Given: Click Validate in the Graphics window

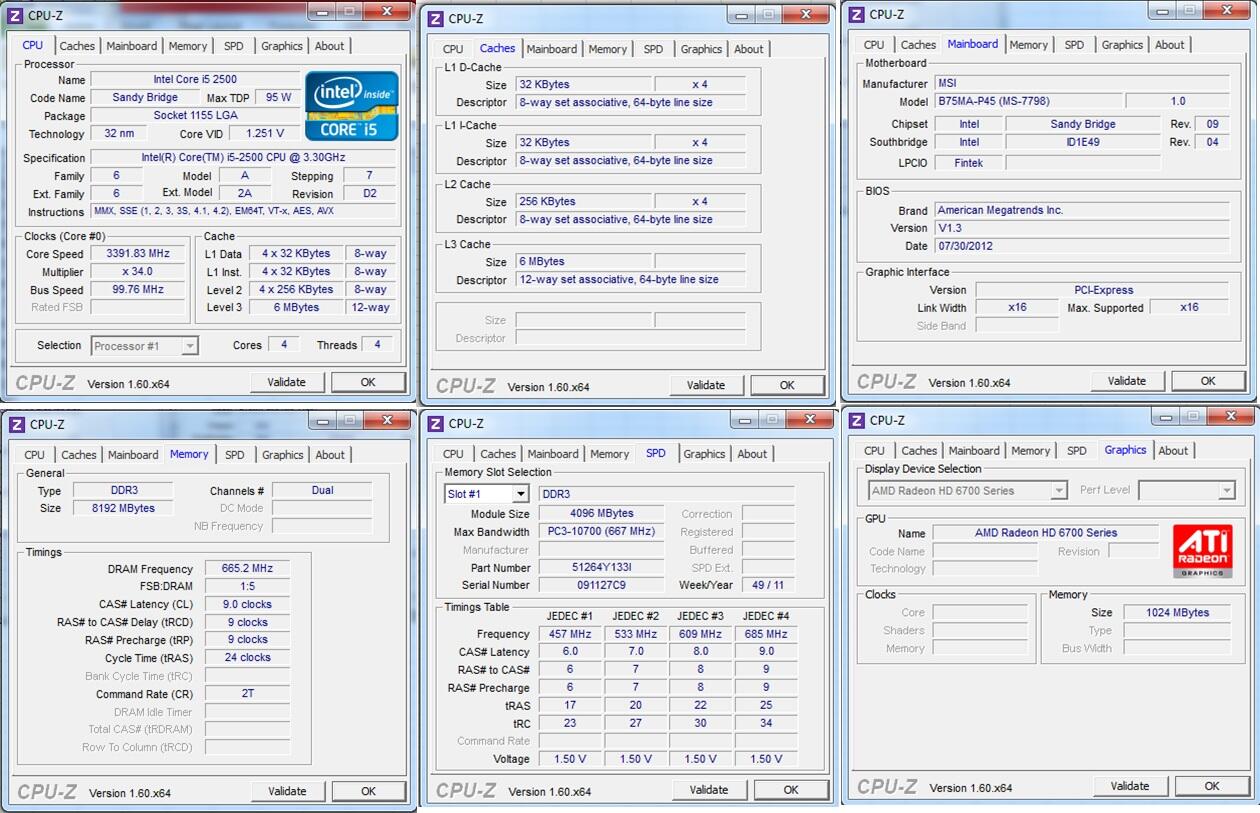Looking at the screenshot, I should pos(1130,786).
